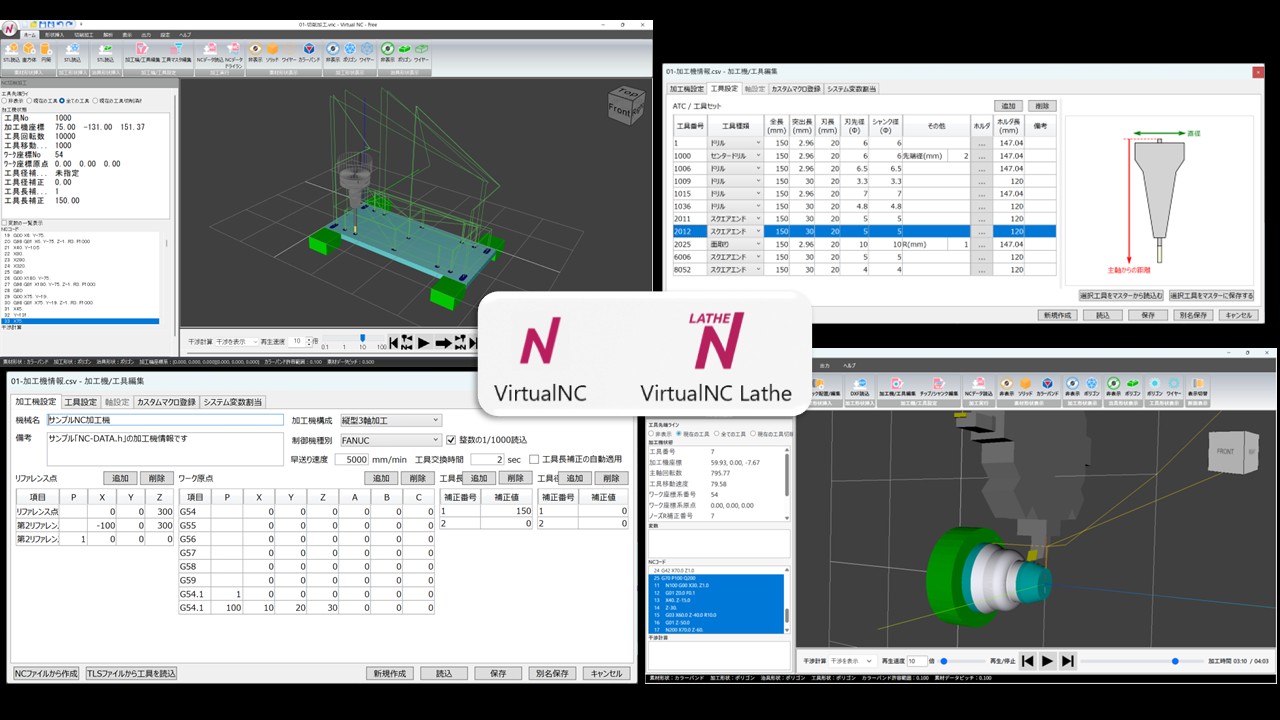Image resolution: width=1280 pixels, height=720 pixels.
Task: Open tool type dropdown for tool 8052
Action: [x=735, y=269]
